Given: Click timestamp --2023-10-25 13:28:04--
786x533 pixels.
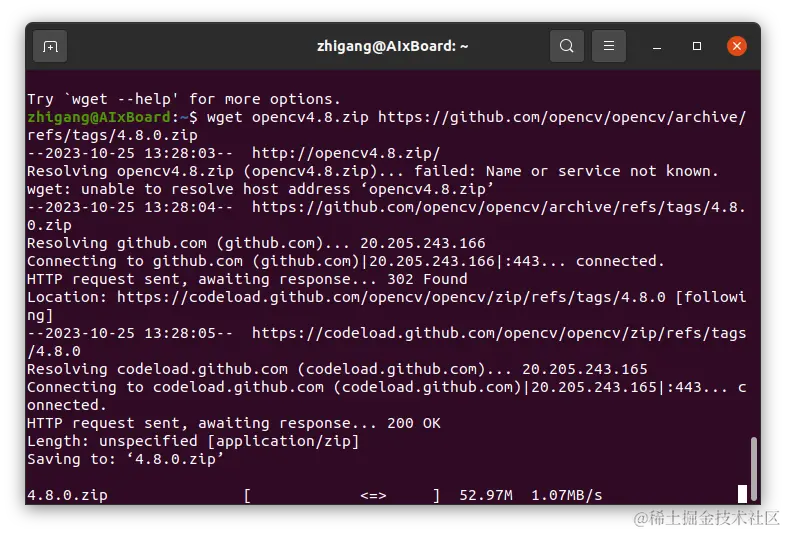Looking at the screenshot, I should coord(130,207).
